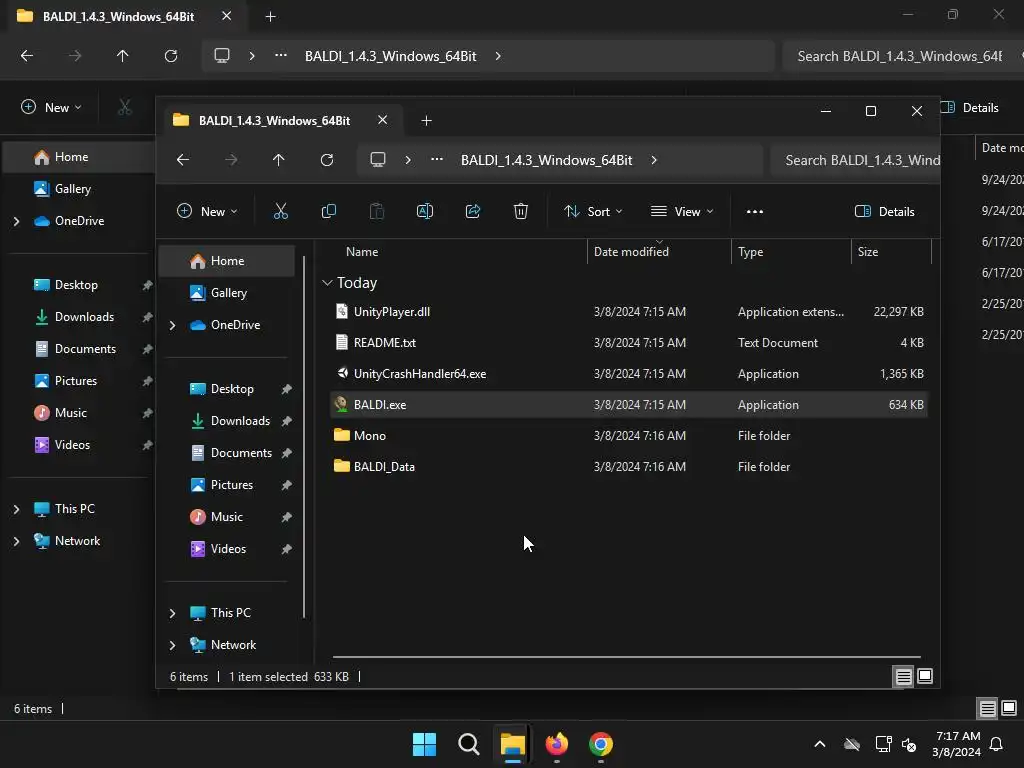Viewport: 1024px width, 768px height.
Task: Open breadcrumb ellipsis in front address bar
Action: click(437, 159)
